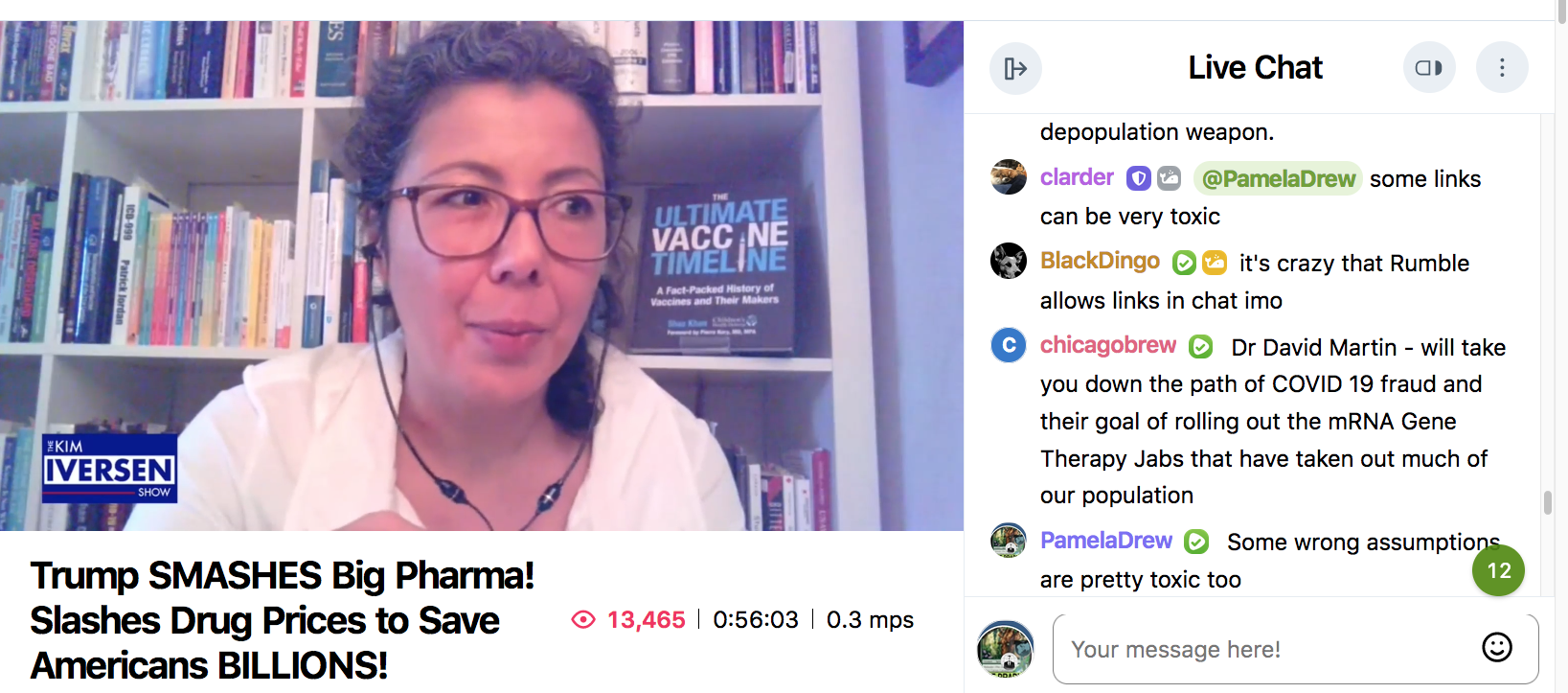This screenshot has height=693, width=1568.
Task: Click the @PamelaDrew mention tag
Action: coord(1278,178)
